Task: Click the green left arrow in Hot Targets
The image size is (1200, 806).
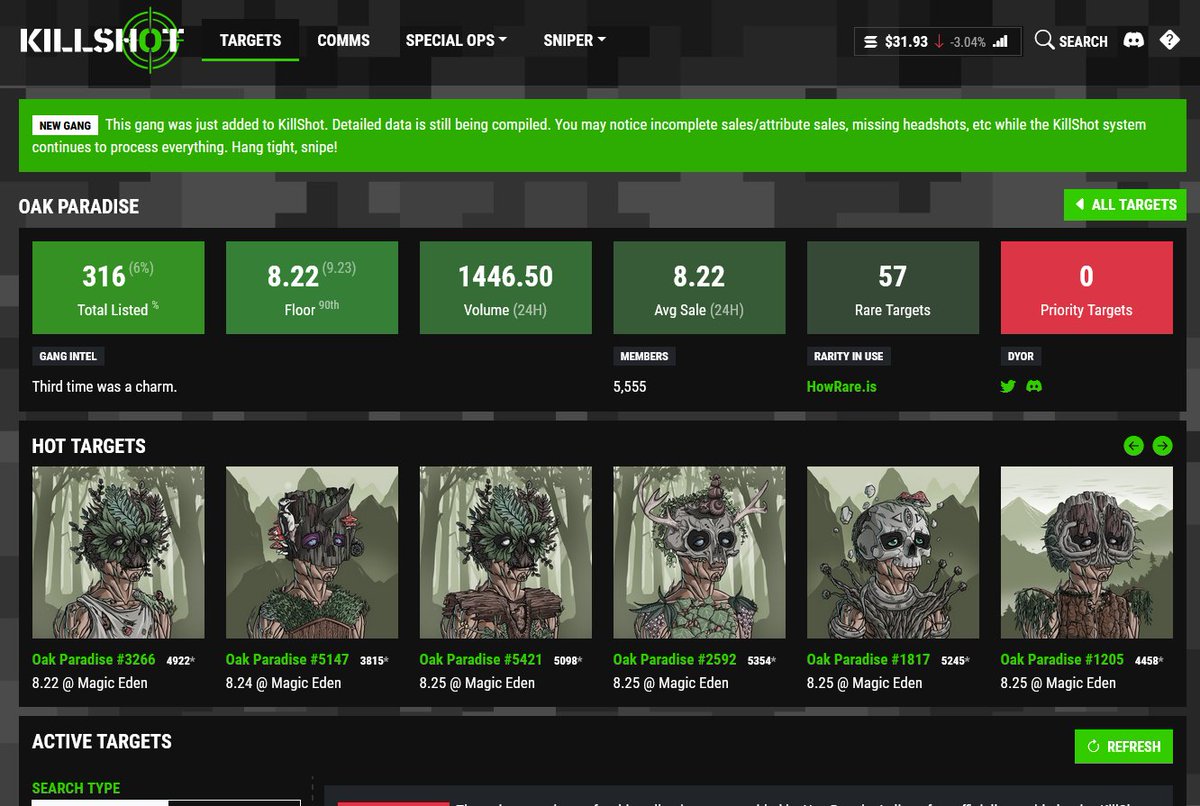Action: (1133, 446)
